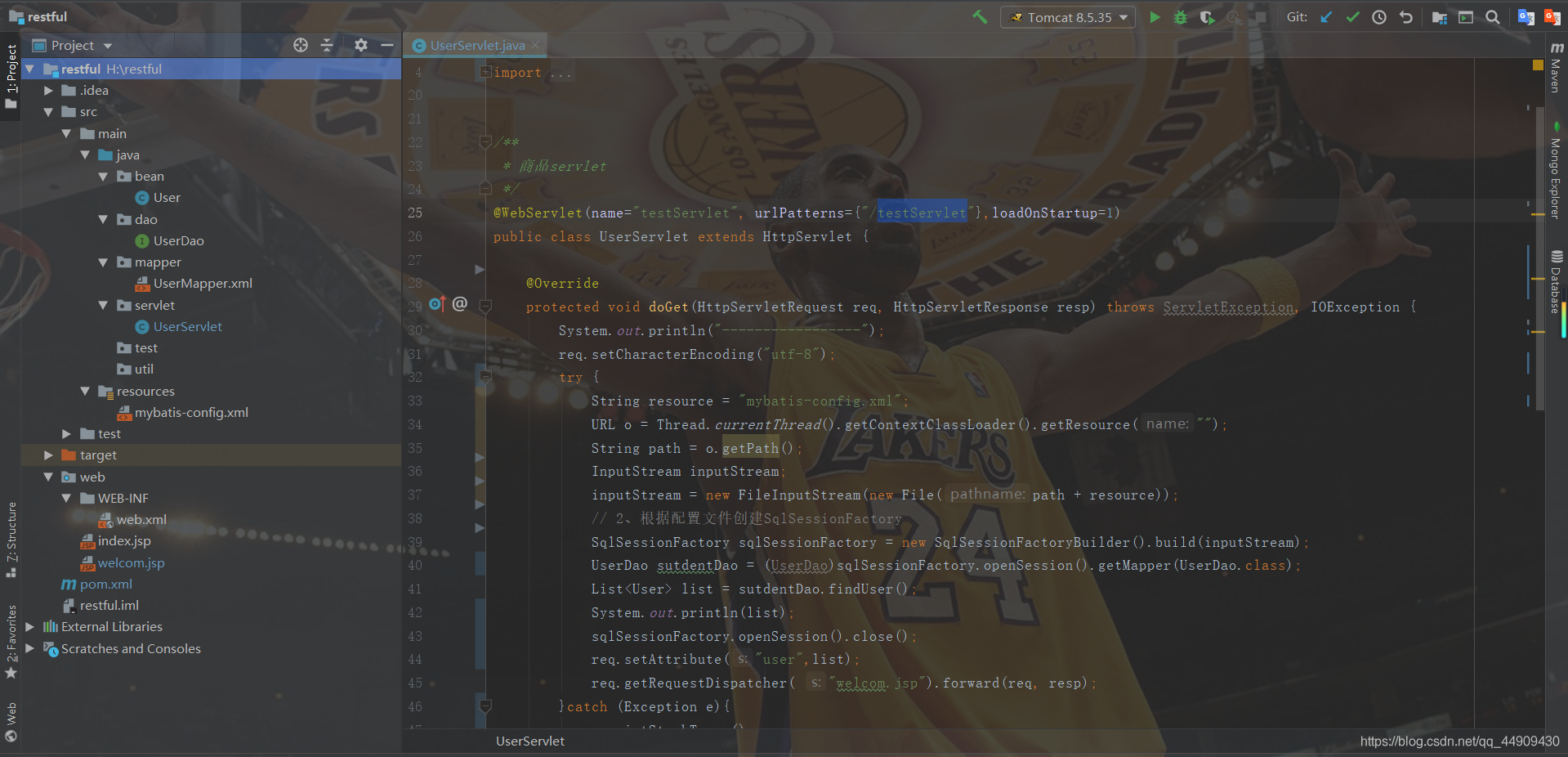Image resolution: width=1568 pixels, height=757 pixels.
Task: Select mybatis-config.xml file
Action: tap(191, 413)
